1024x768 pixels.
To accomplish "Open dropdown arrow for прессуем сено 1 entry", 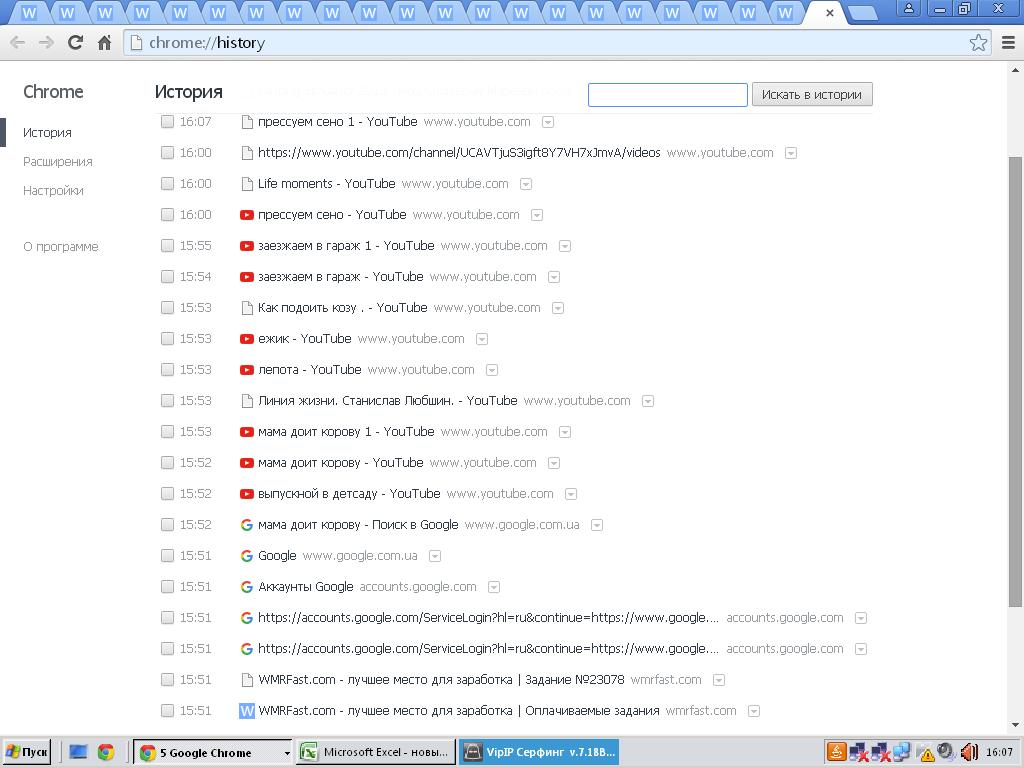I will pos(548,122).
